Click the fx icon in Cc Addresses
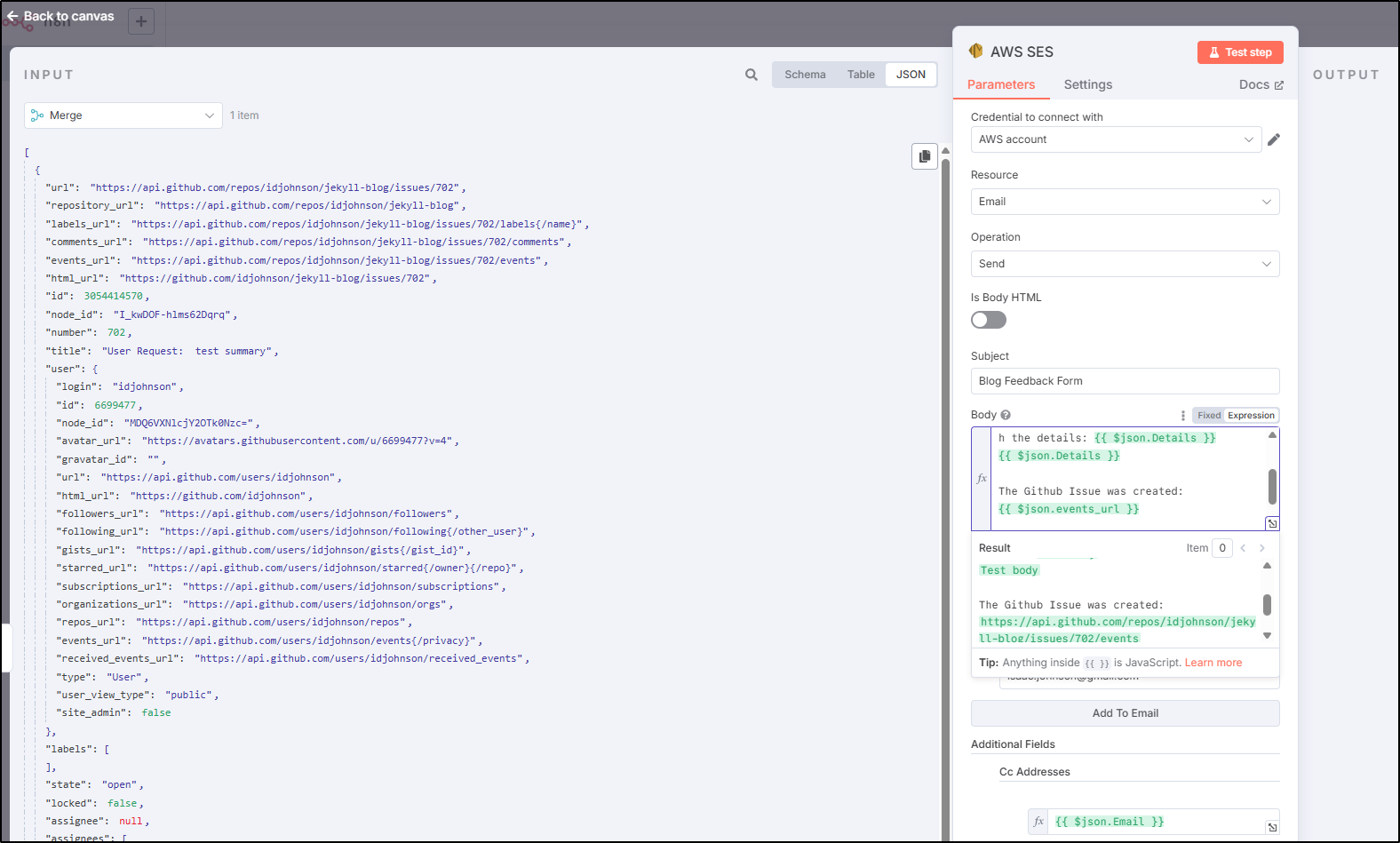1400x843 pixels. click(1038, 822)
